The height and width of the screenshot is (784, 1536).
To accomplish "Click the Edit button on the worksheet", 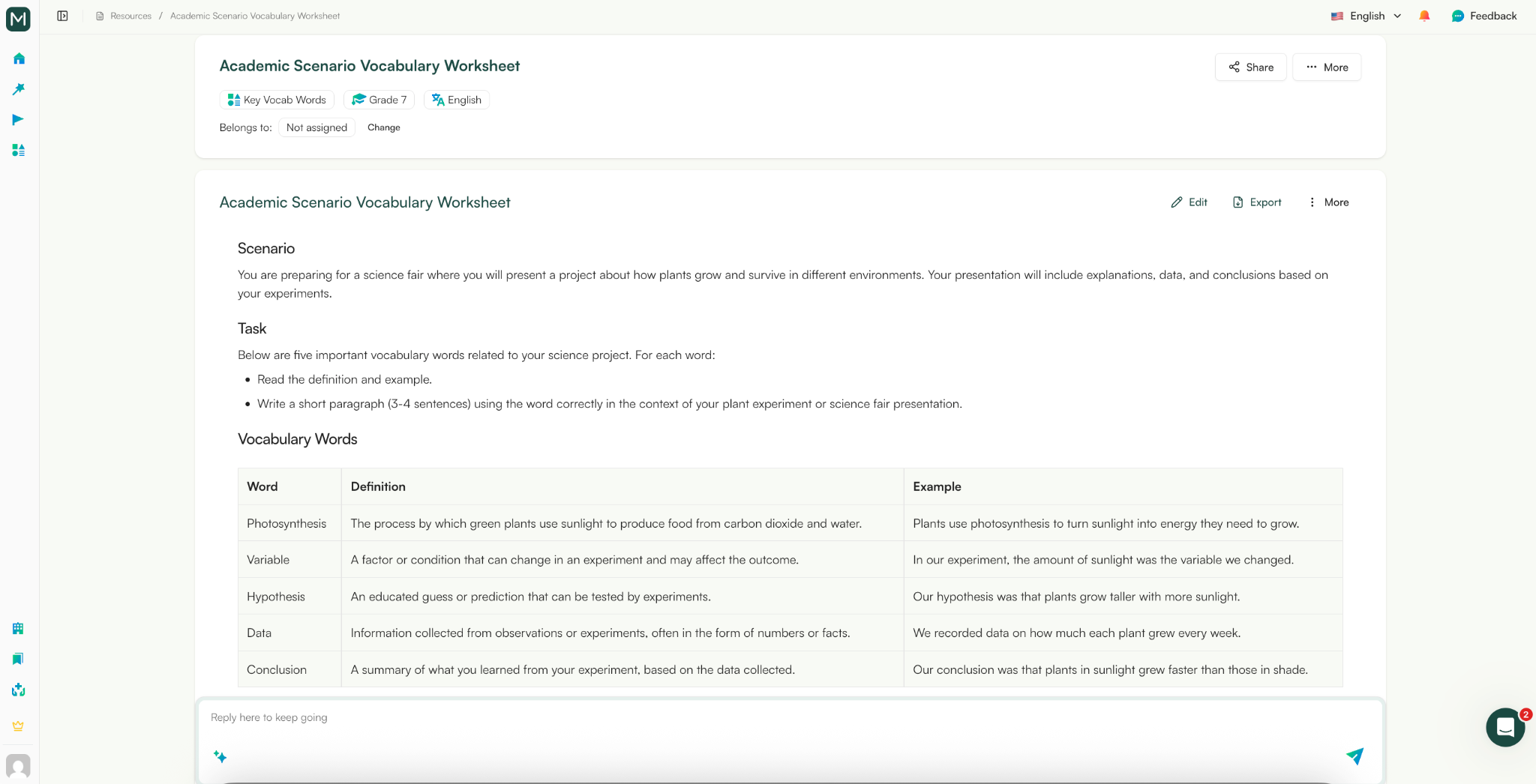I will coord(1187,202).
